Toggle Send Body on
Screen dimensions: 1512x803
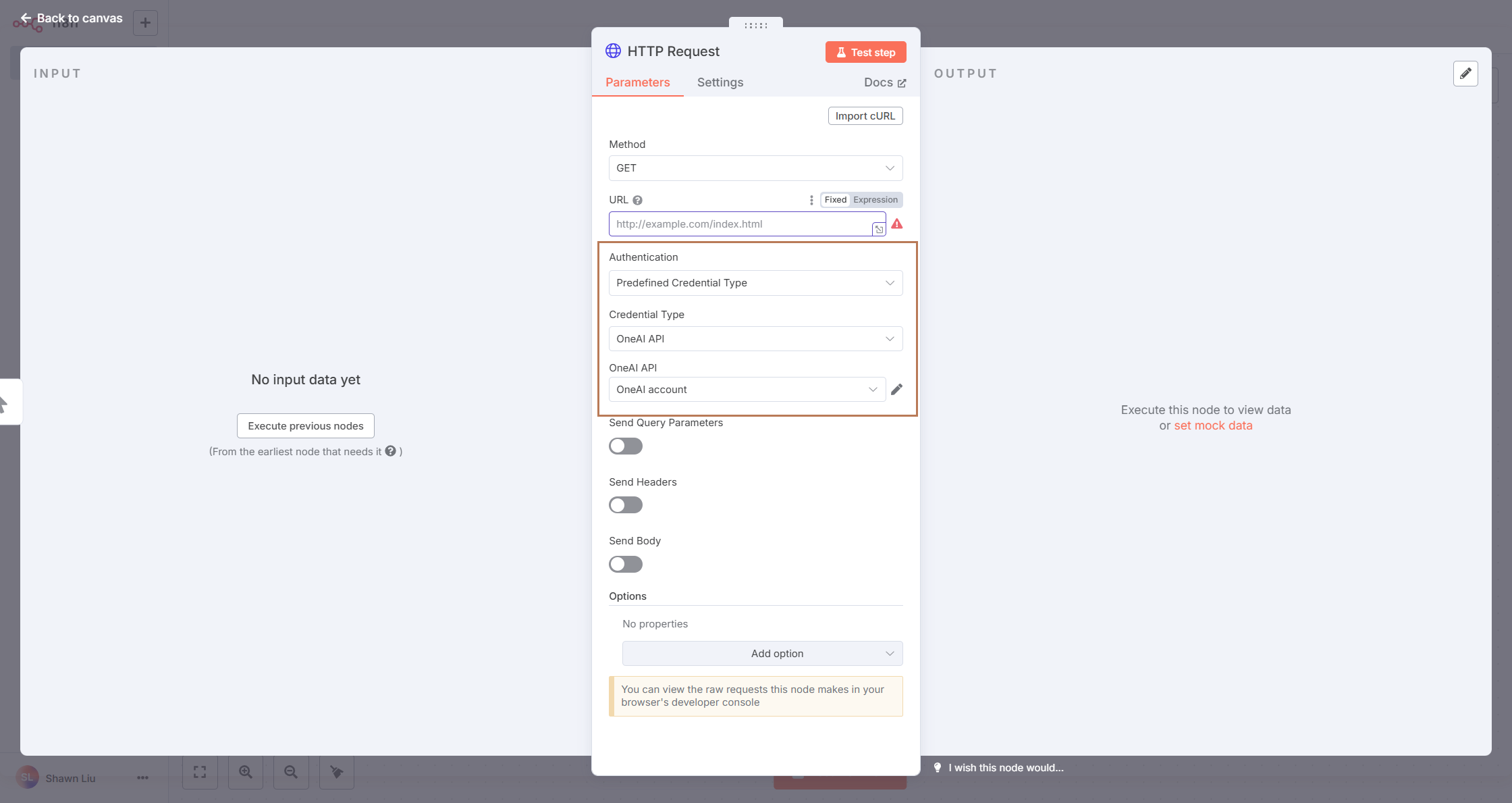coord(626,565)
